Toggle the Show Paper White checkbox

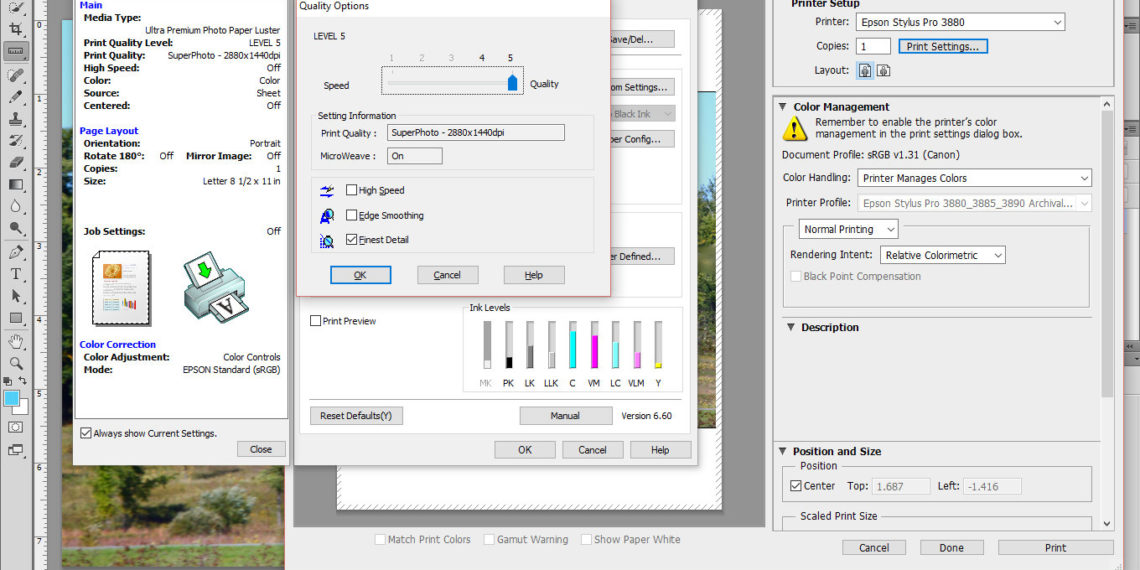click(x=585, y=539)
